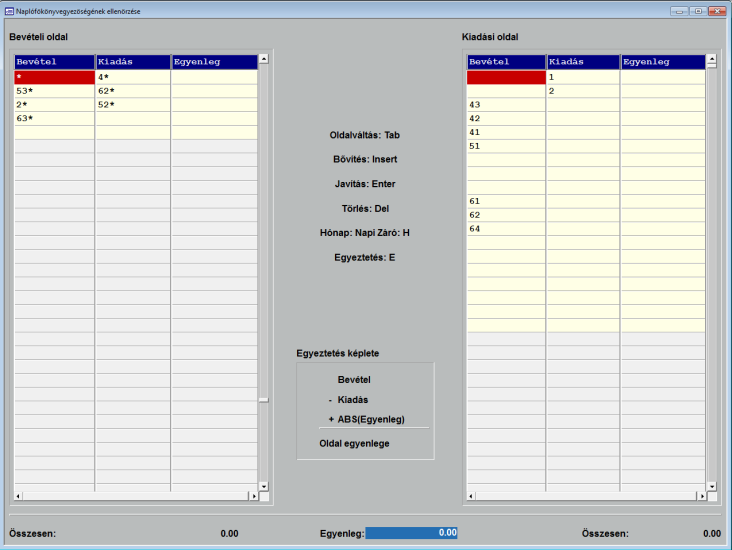Select the 63* cell in left table
Image resolution: width=732 pixels, height=550 pixels.
pos(55,119)
